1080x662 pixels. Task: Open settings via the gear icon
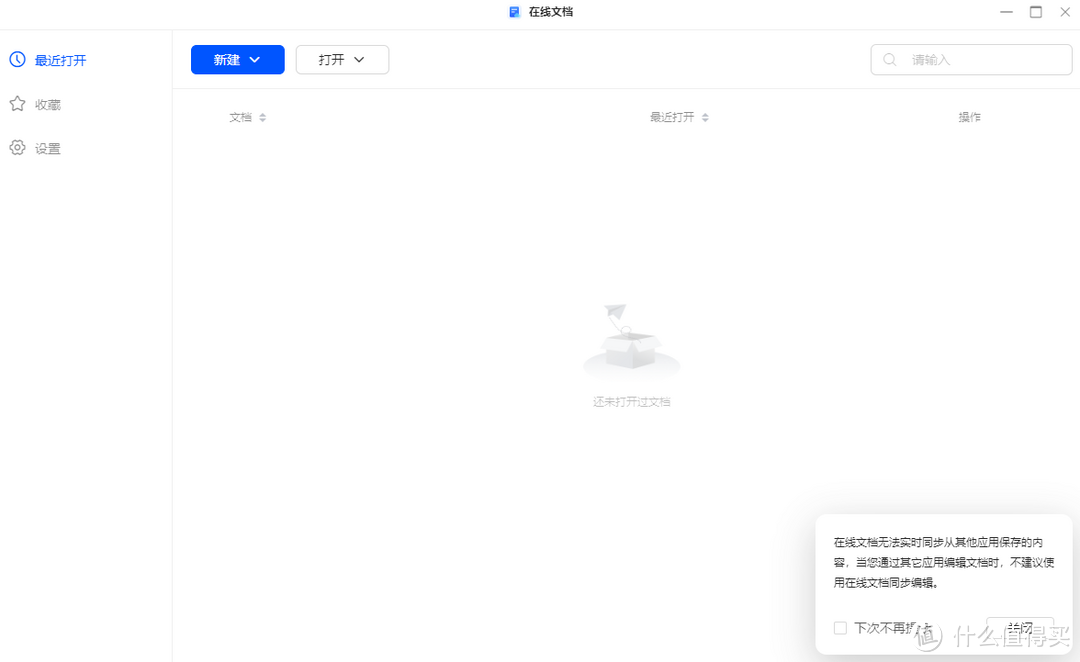tap(16, 147)
